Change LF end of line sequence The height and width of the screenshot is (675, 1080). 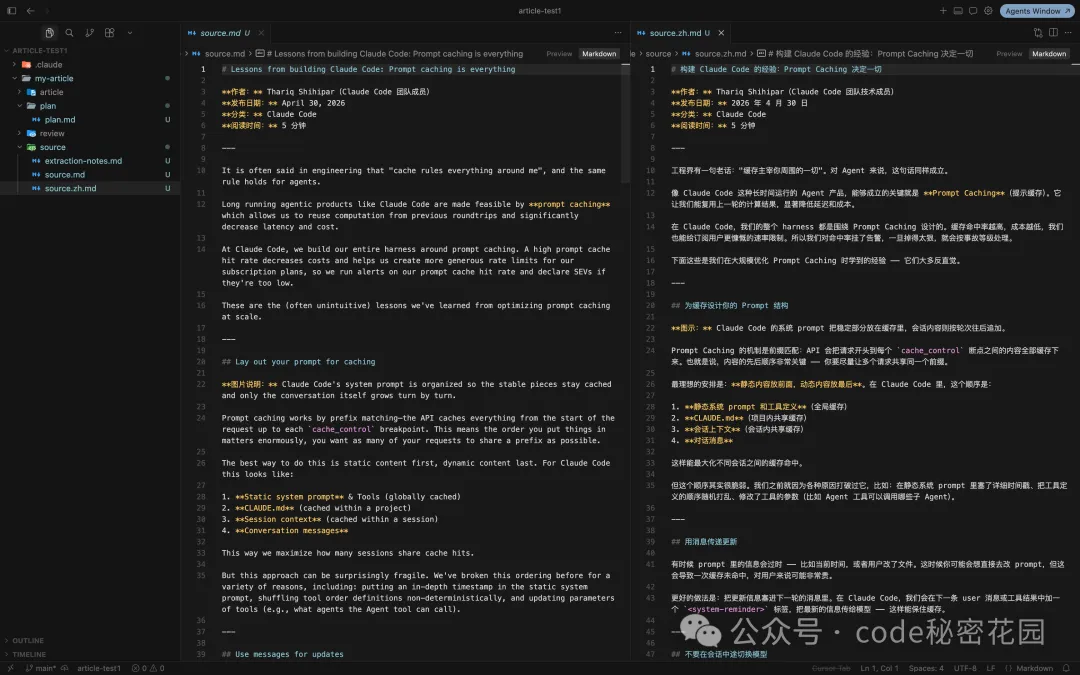[x=990, y=668]
